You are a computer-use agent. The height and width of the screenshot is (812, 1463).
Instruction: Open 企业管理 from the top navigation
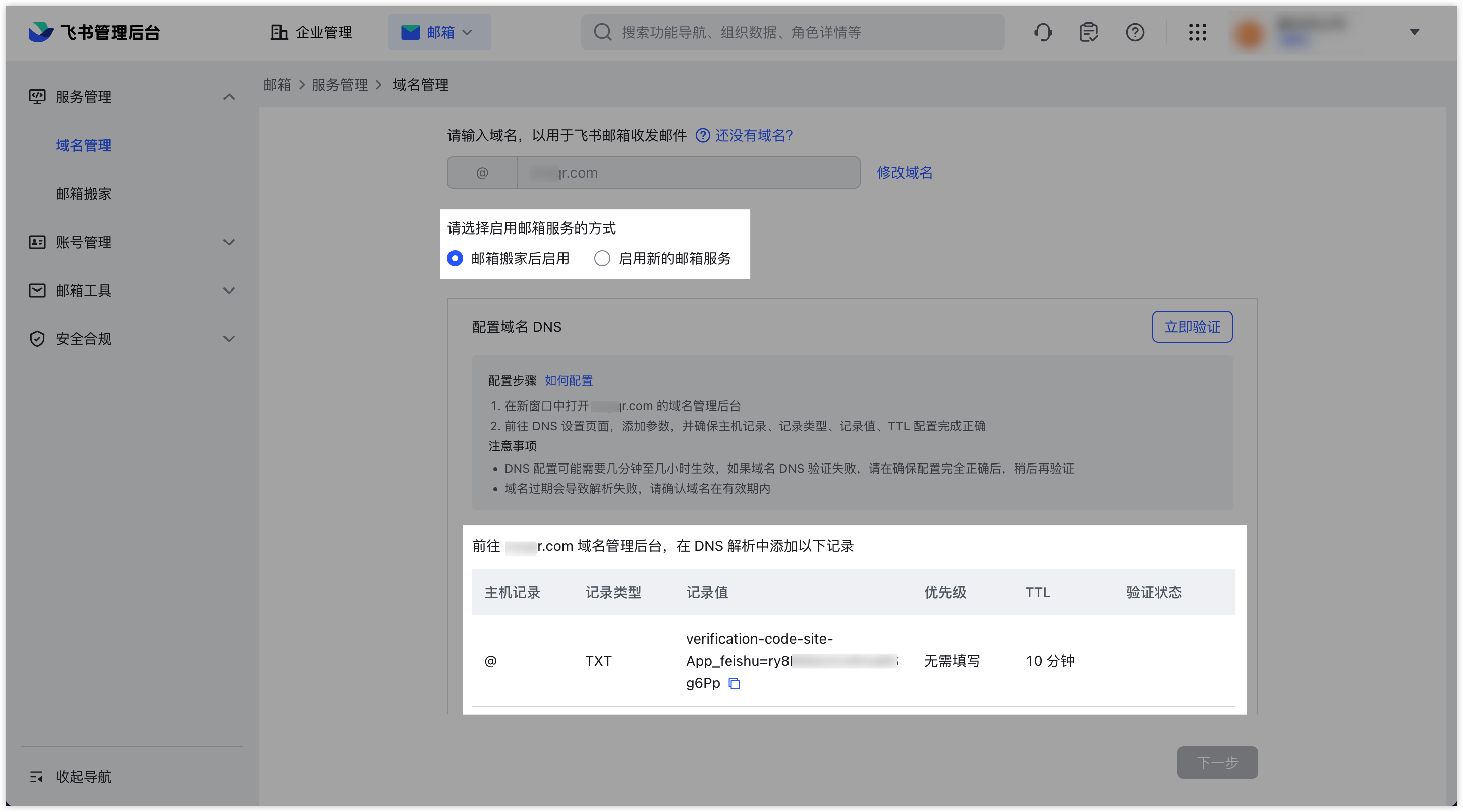coord(311,32)
